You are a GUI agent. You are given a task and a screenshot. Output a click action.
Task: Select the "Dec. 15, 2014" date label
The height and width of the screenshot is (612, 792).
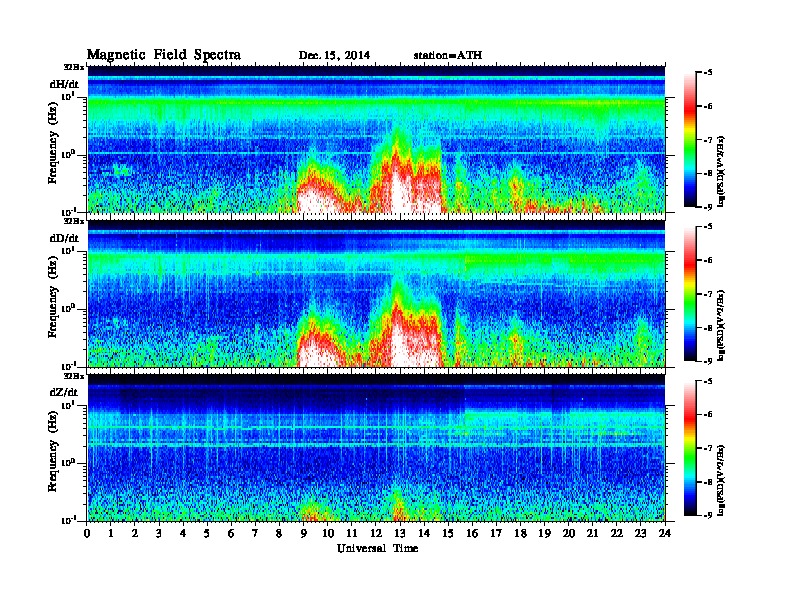point(334,56)
